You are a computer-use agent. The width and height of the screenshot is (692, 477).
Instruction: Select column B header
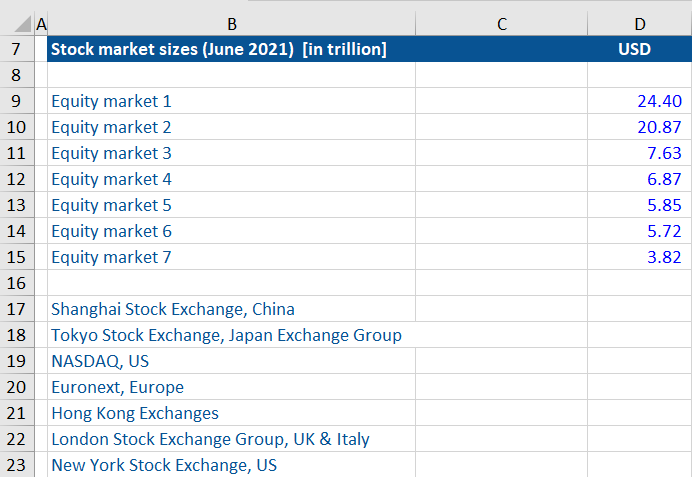point(231,24)
